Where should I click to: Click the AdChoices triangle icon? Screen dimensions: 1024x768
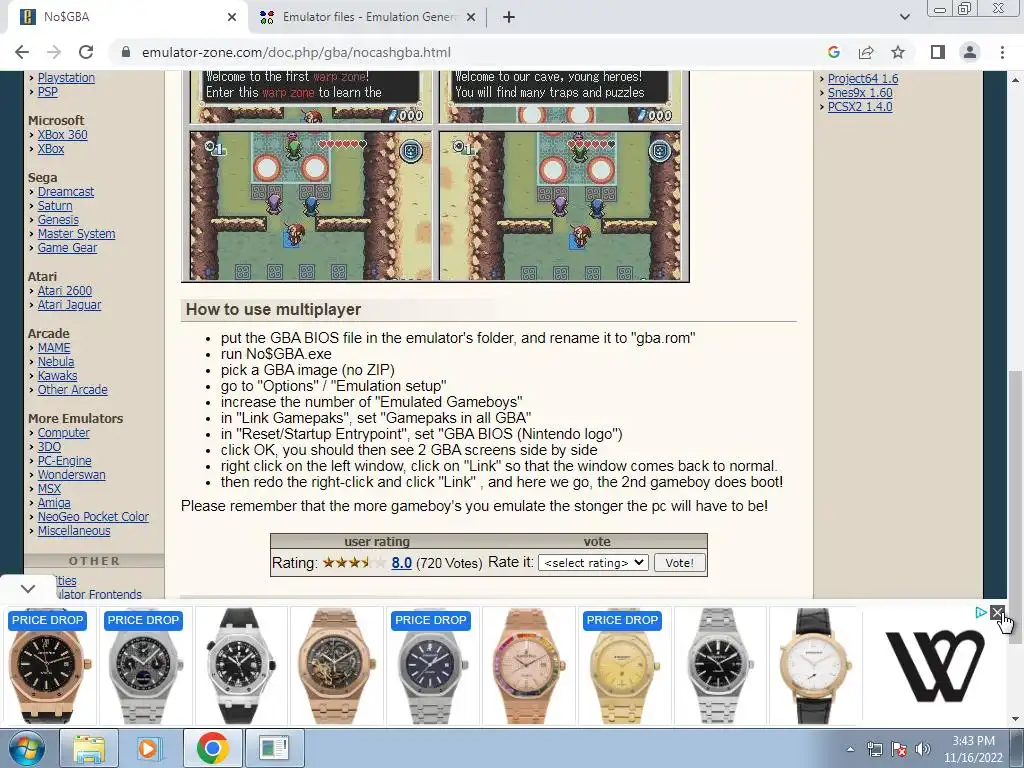click(981, 613)
